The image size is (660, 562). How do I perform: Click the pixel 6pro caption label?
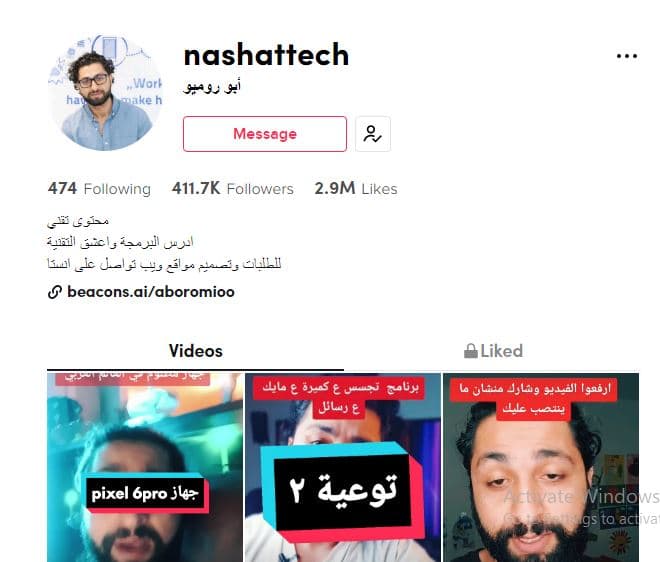[x=145, y=493]
